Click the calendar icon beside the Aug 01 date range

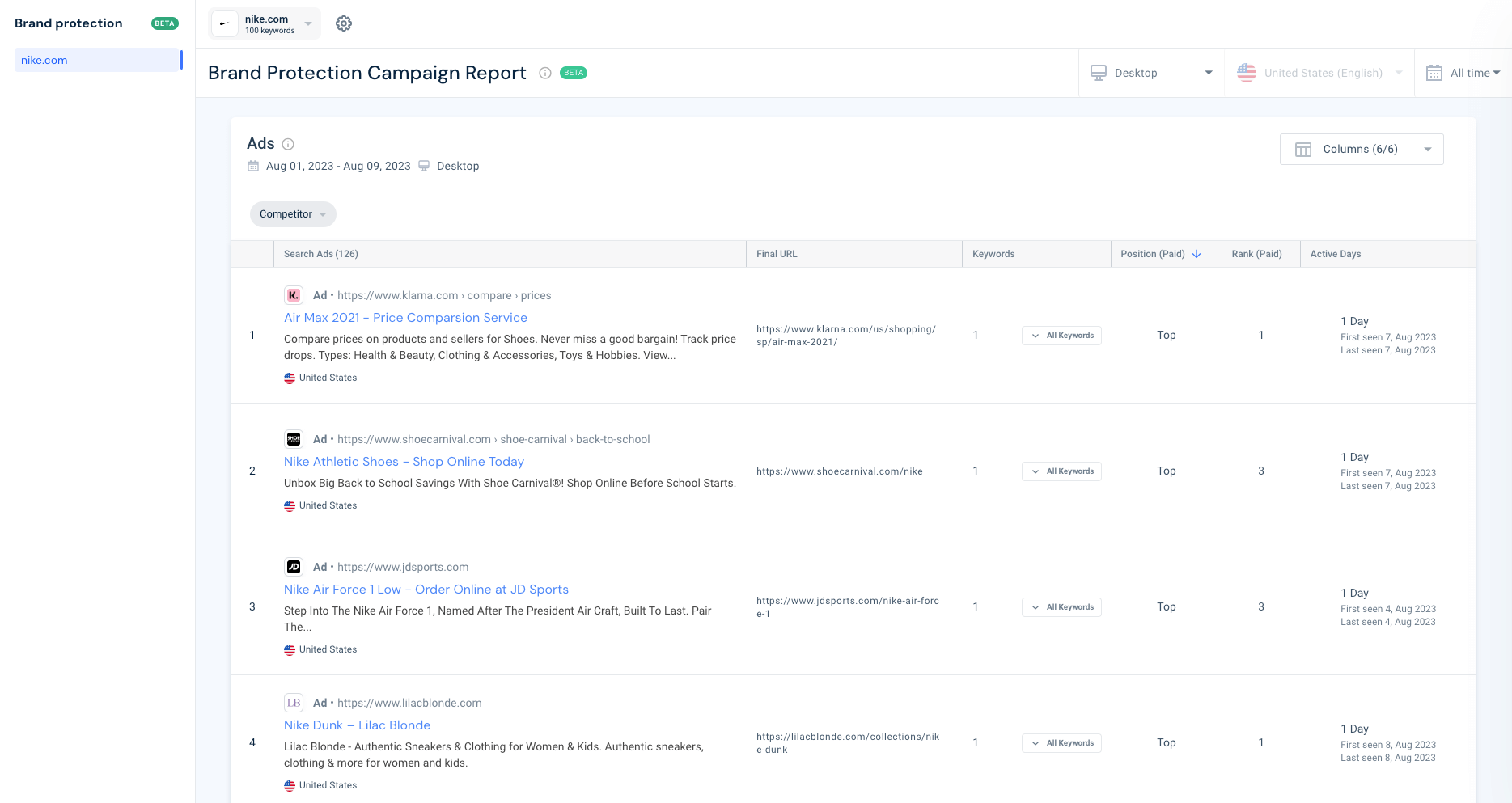tap(253, 166)
